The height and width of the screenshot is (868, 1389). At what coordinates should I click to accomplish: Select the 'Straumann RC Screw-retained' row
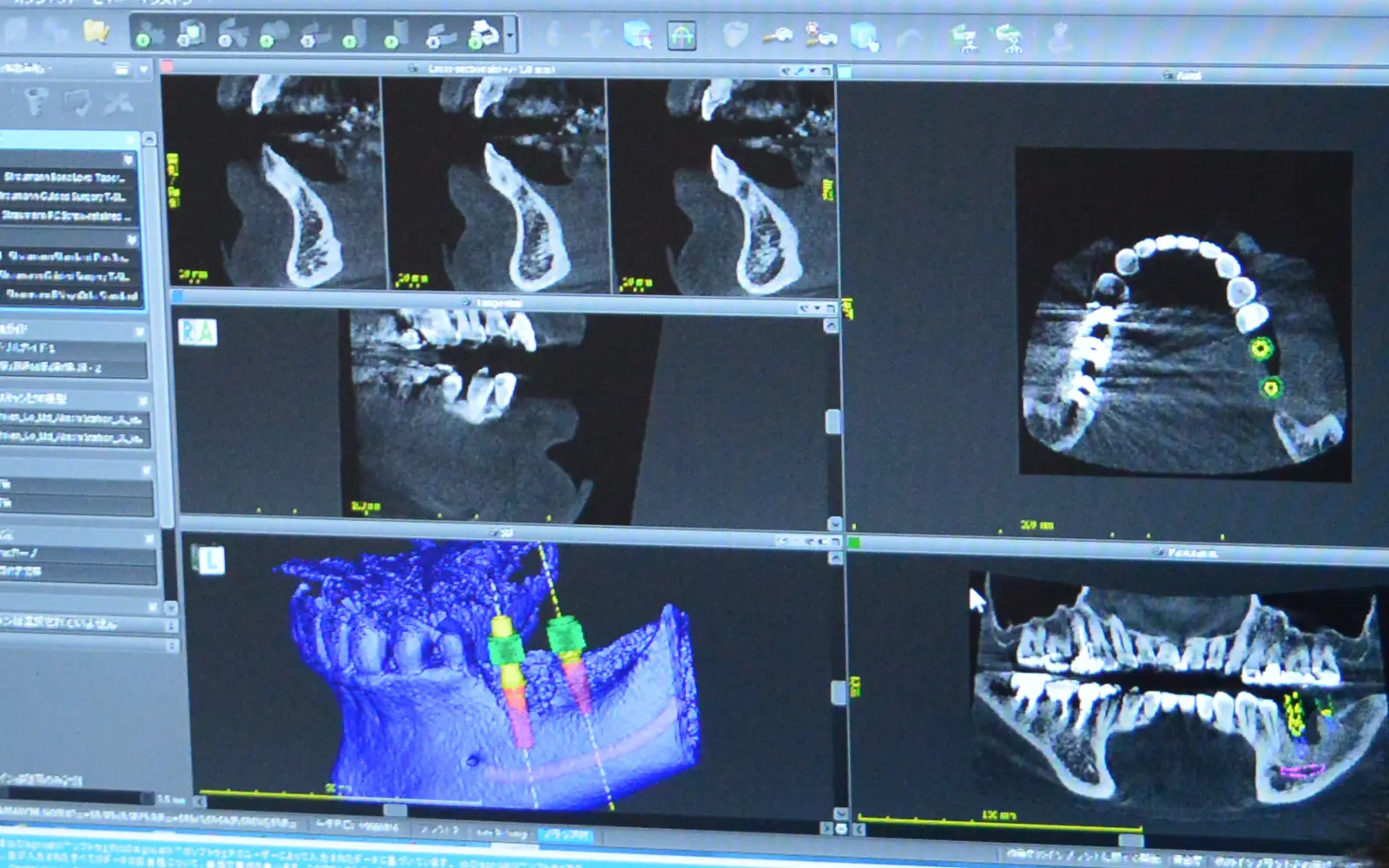66,215
